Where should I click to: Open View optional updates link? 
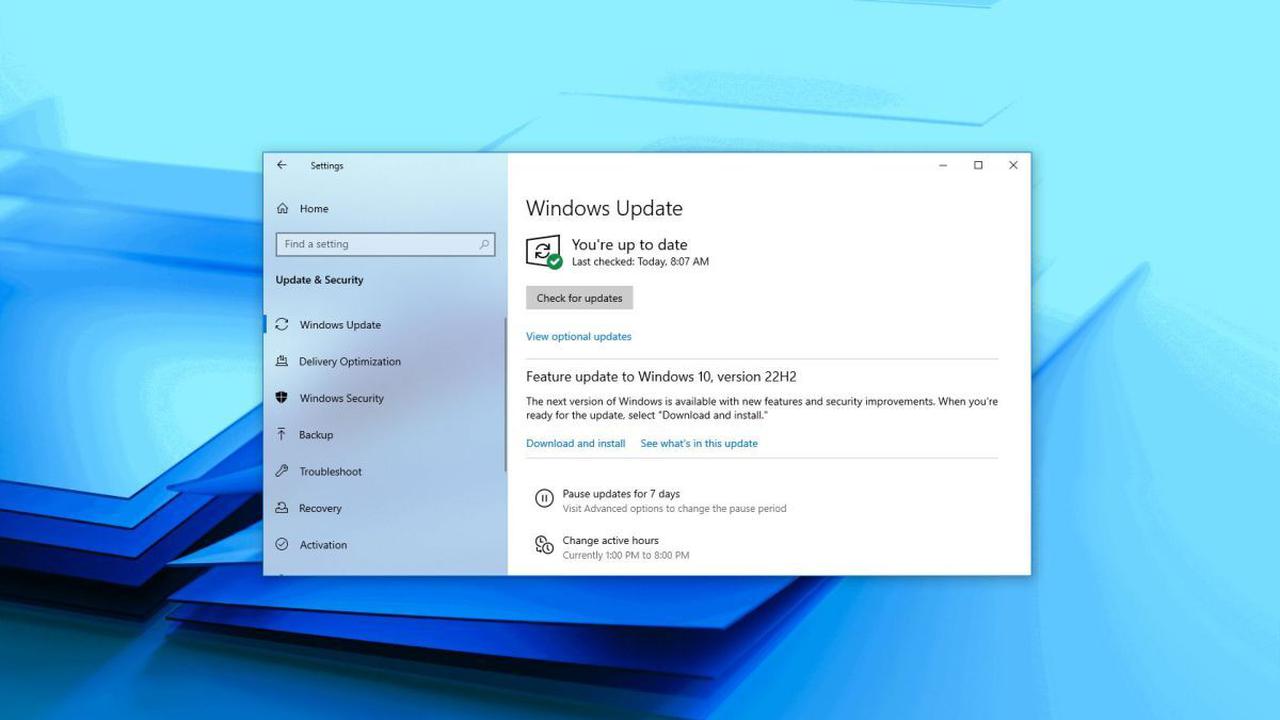[579, 337]
